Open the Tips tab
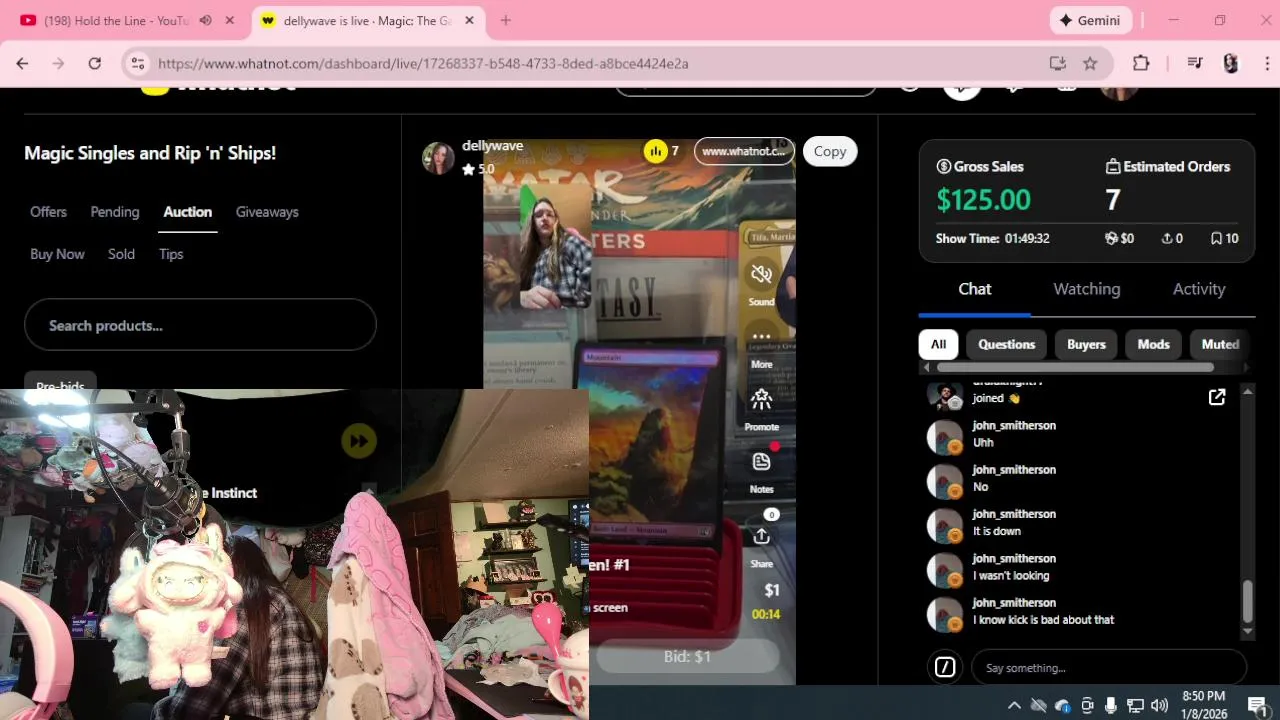This screenshot has height=720, width=1280. (x=171, y=254)
